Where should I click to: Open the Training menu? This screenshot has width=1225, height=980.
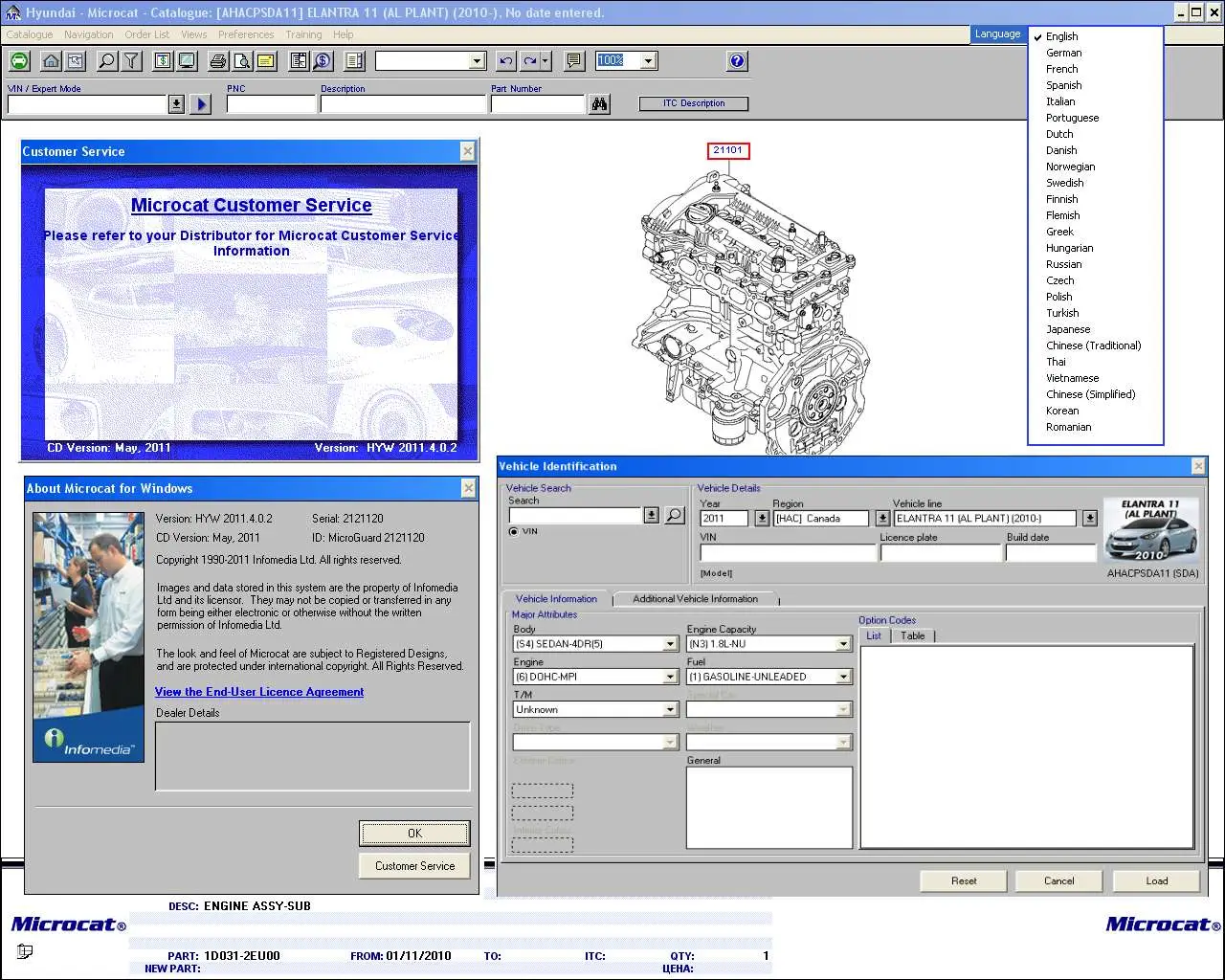point(303,34)
